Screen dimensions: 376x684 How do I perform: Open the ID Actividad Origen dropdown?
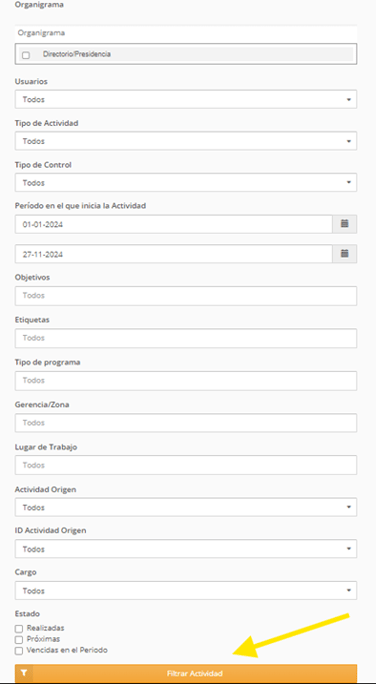coord(186,549)
